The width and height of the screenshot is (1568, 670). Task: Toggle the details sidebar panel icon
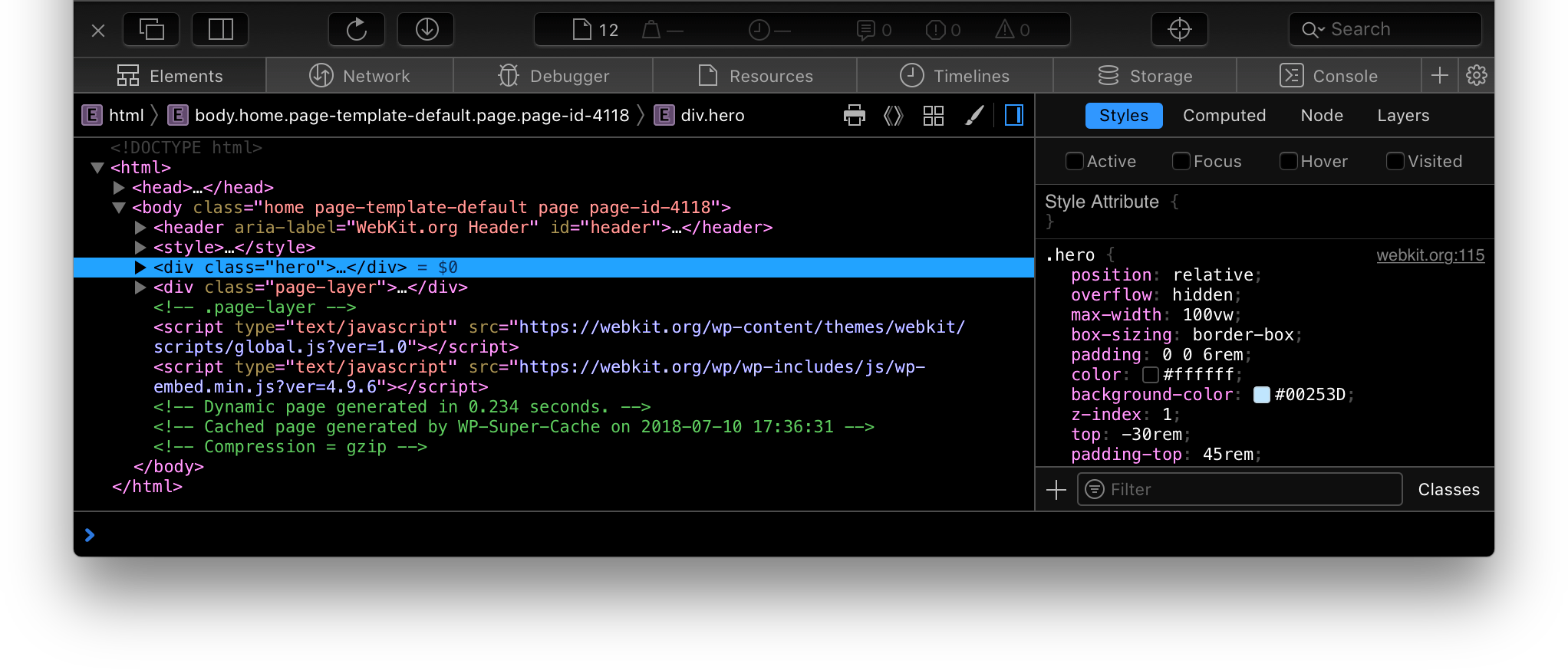tap(1014, 116)
